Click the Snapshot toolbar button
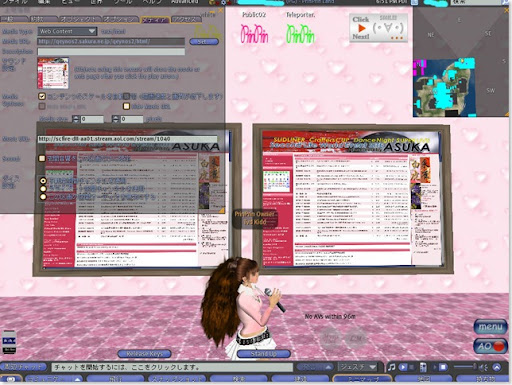The width and height of the screenshot is (512, 385). pyautogui.click(x=176, y=379)
